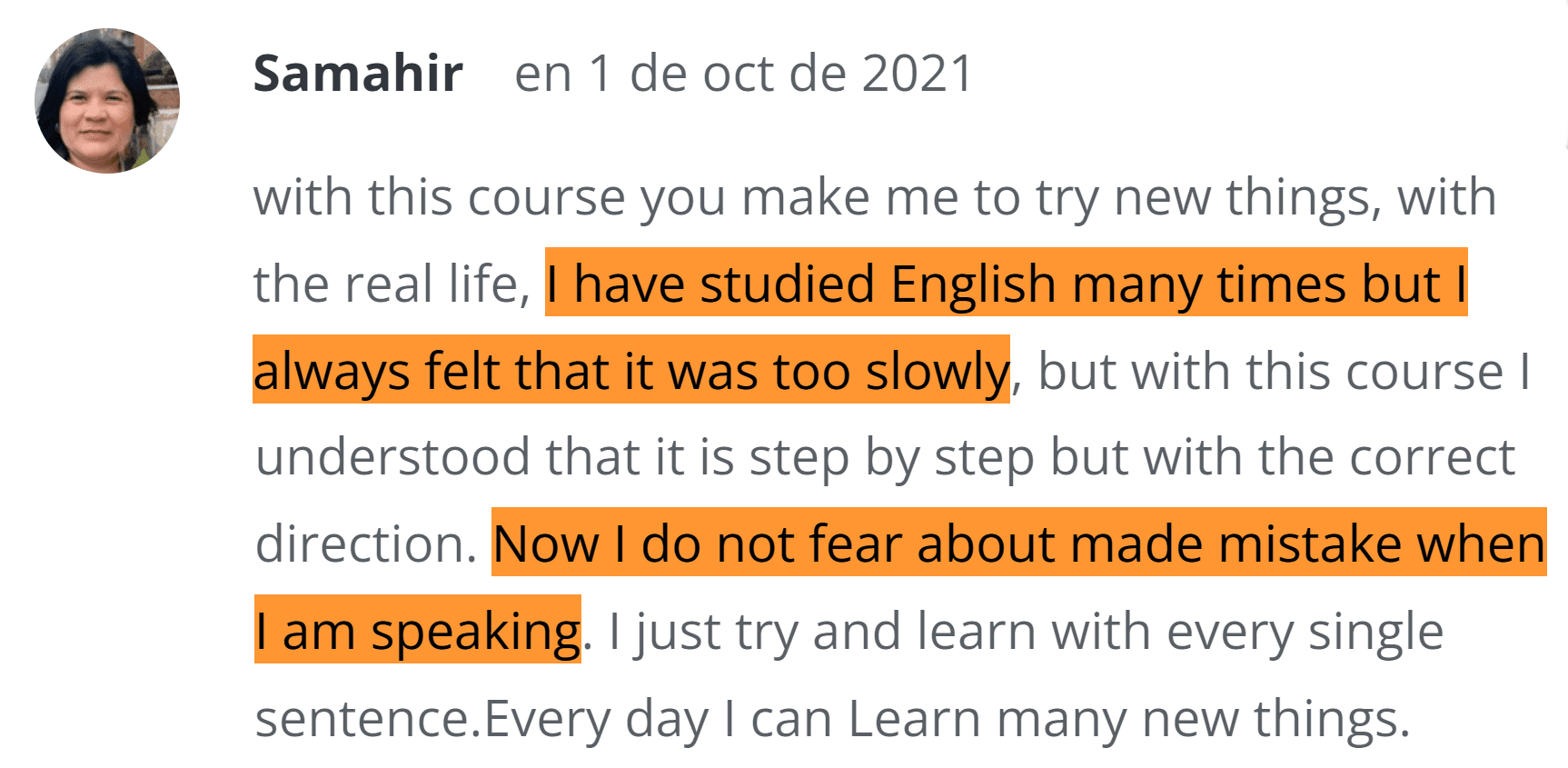Screen dimensions: 1568x768
Task: Click highlighted phrase 'always felt that it was too slowly'
Action: pos(631,371)
